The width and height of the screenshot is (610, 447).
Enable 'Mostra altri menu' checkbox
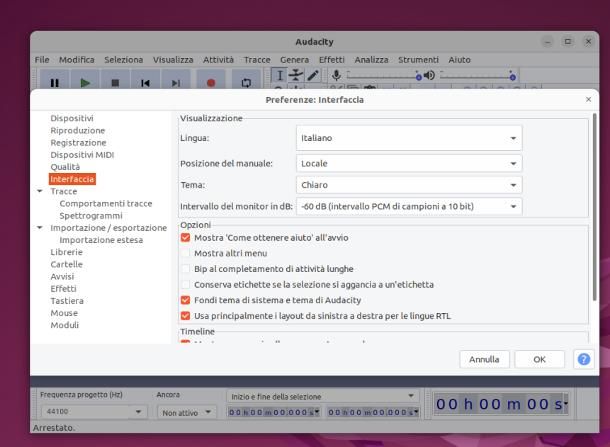click(186, 253)
